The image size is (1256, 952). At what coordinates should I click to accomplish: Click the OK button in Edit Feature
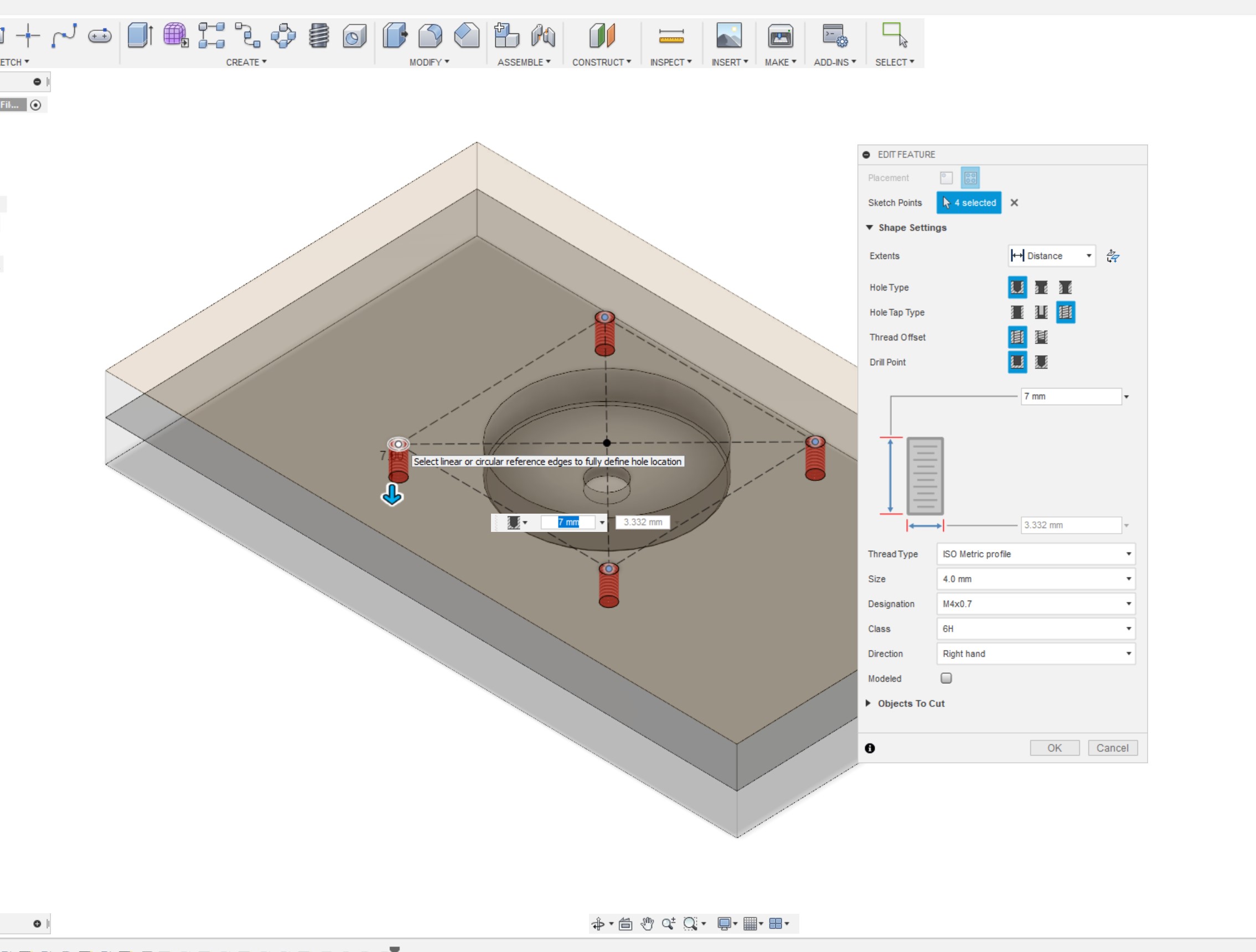click(1054, 748)
